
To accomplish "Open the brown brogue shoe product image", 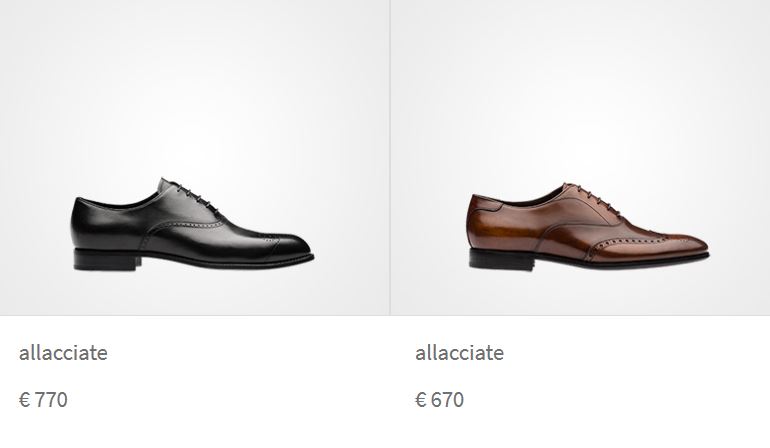I will pos(587,226).
